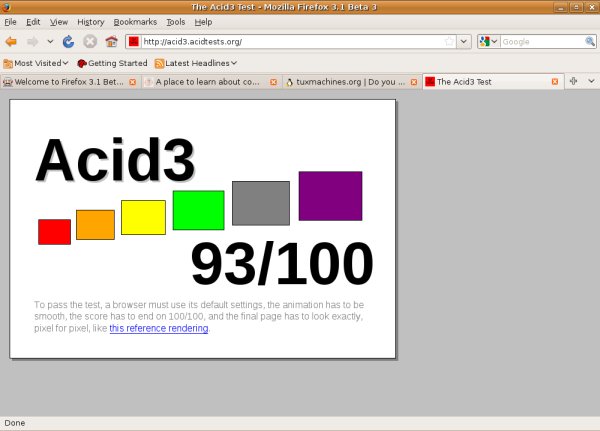The width and height of the screenshot is (600, 431).
Task: Maximize the Firefox window
Action: tap(576, 7)
